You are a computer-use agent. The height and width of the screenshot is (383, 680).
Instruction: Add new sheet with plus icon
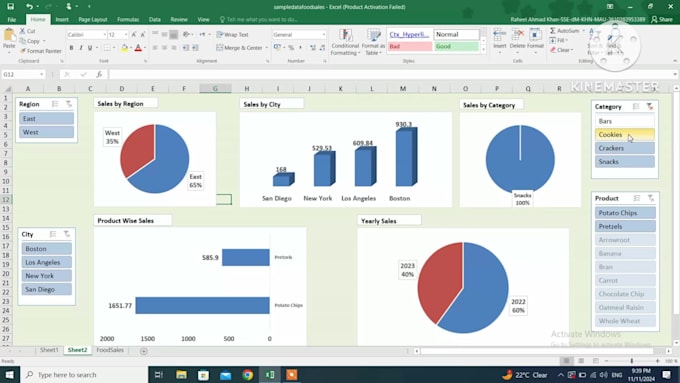point(144,351)
